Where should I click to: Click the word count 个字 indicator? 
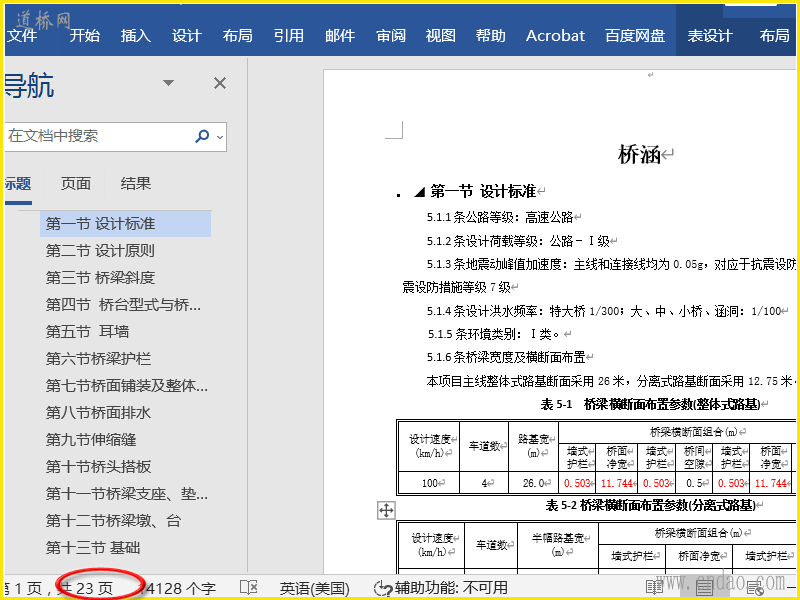coord(179,588)
